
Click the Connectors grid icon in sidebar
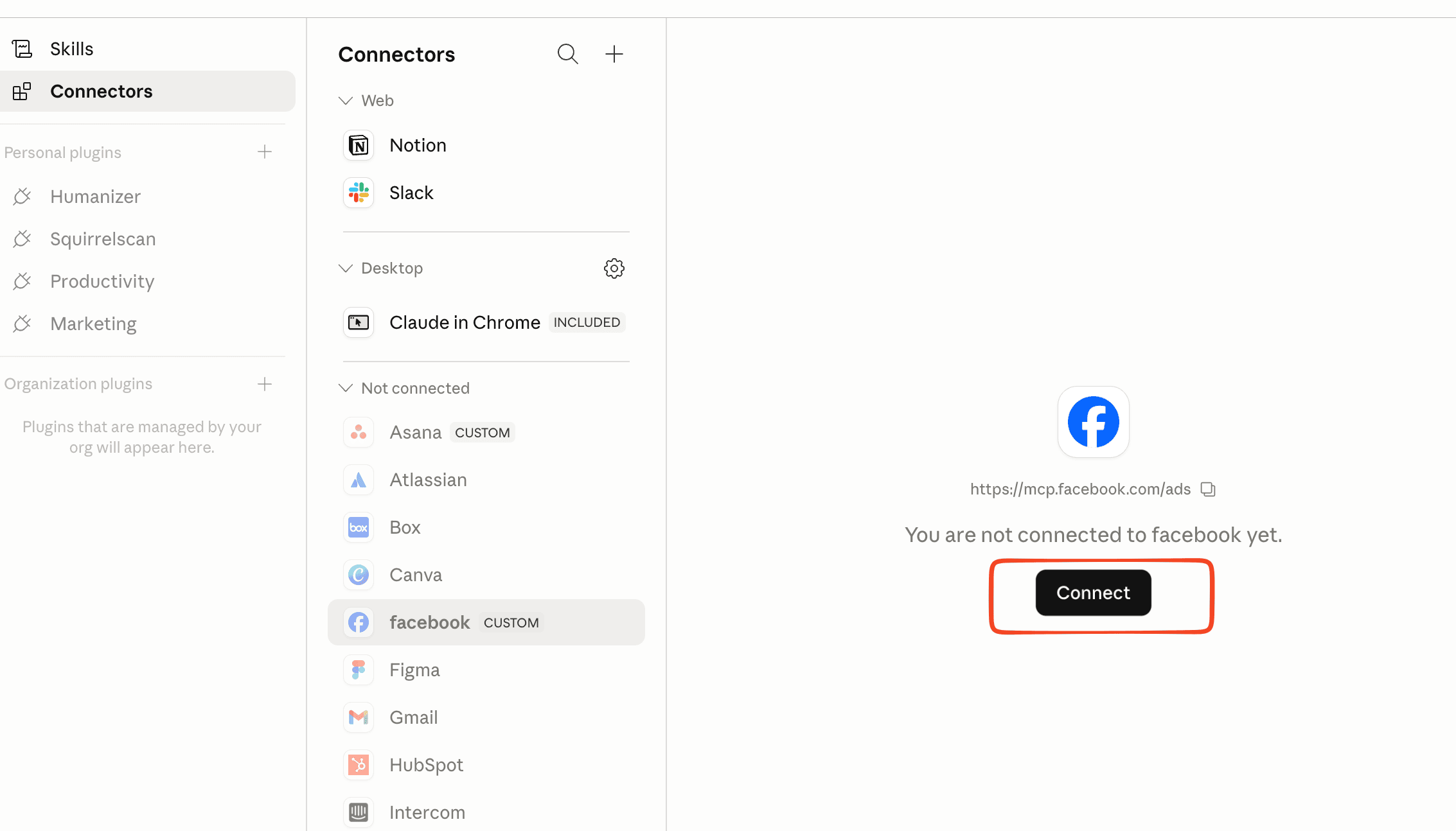pos(22,91)
